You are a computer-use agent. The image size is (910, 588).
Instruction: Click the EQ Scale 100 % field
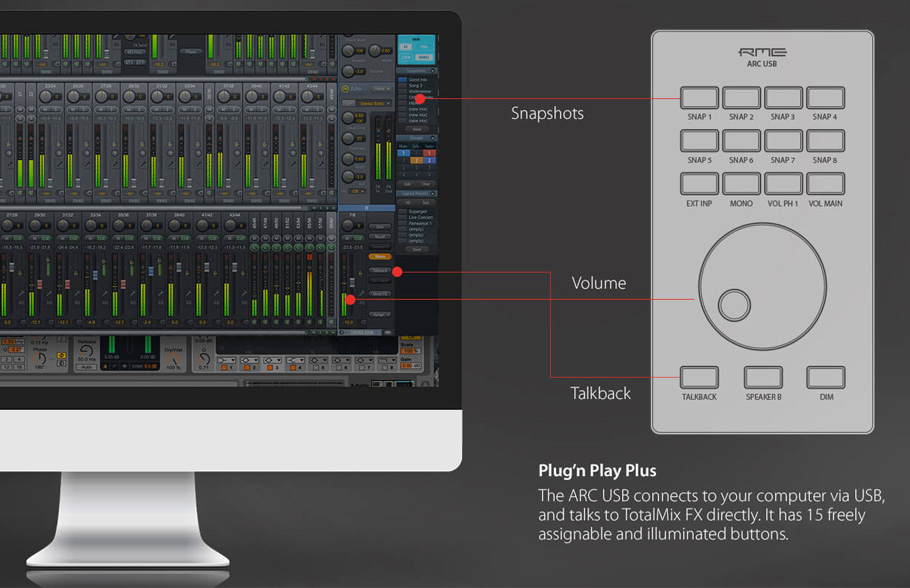(x=410, y=351)
